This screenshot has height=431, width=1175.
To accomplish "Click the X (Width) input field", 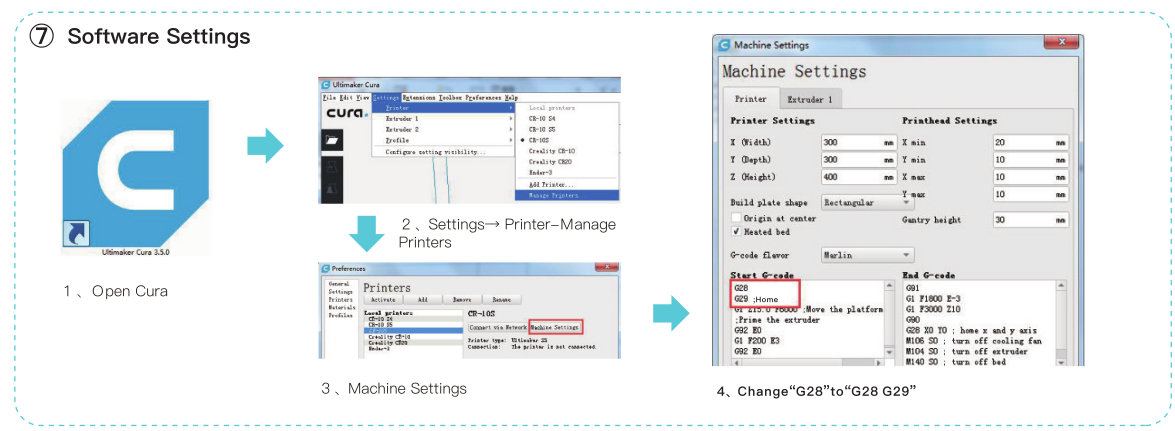I will point(857,143).
